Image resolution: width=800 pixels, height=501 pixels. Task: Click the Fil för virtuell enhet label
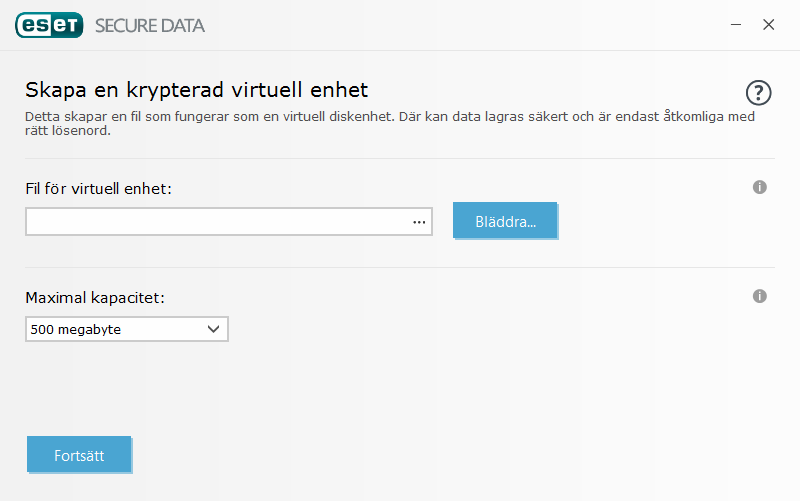coord(99,188)
